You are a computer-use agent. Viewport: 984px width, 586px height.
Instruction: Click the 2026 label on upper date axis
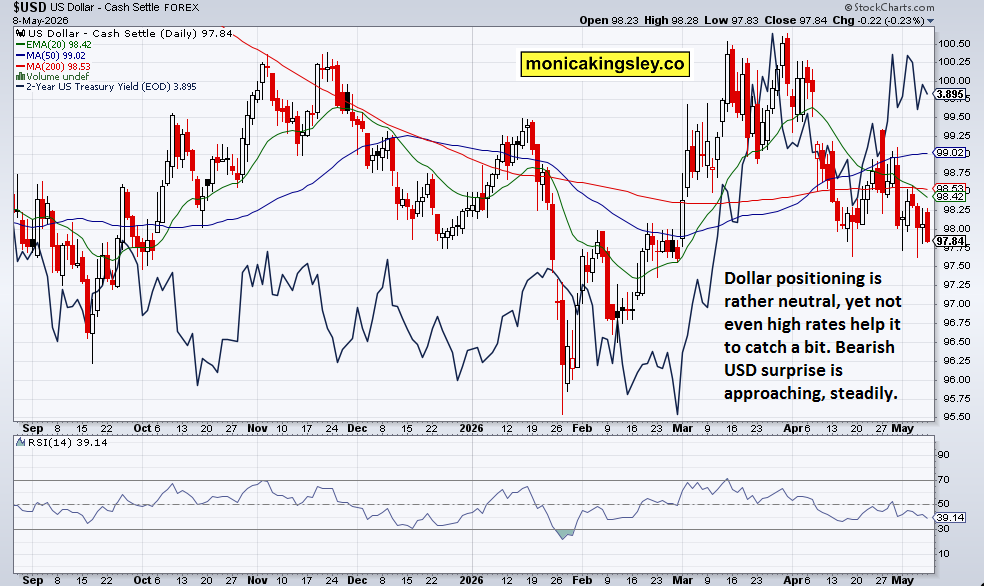[471, 429]
